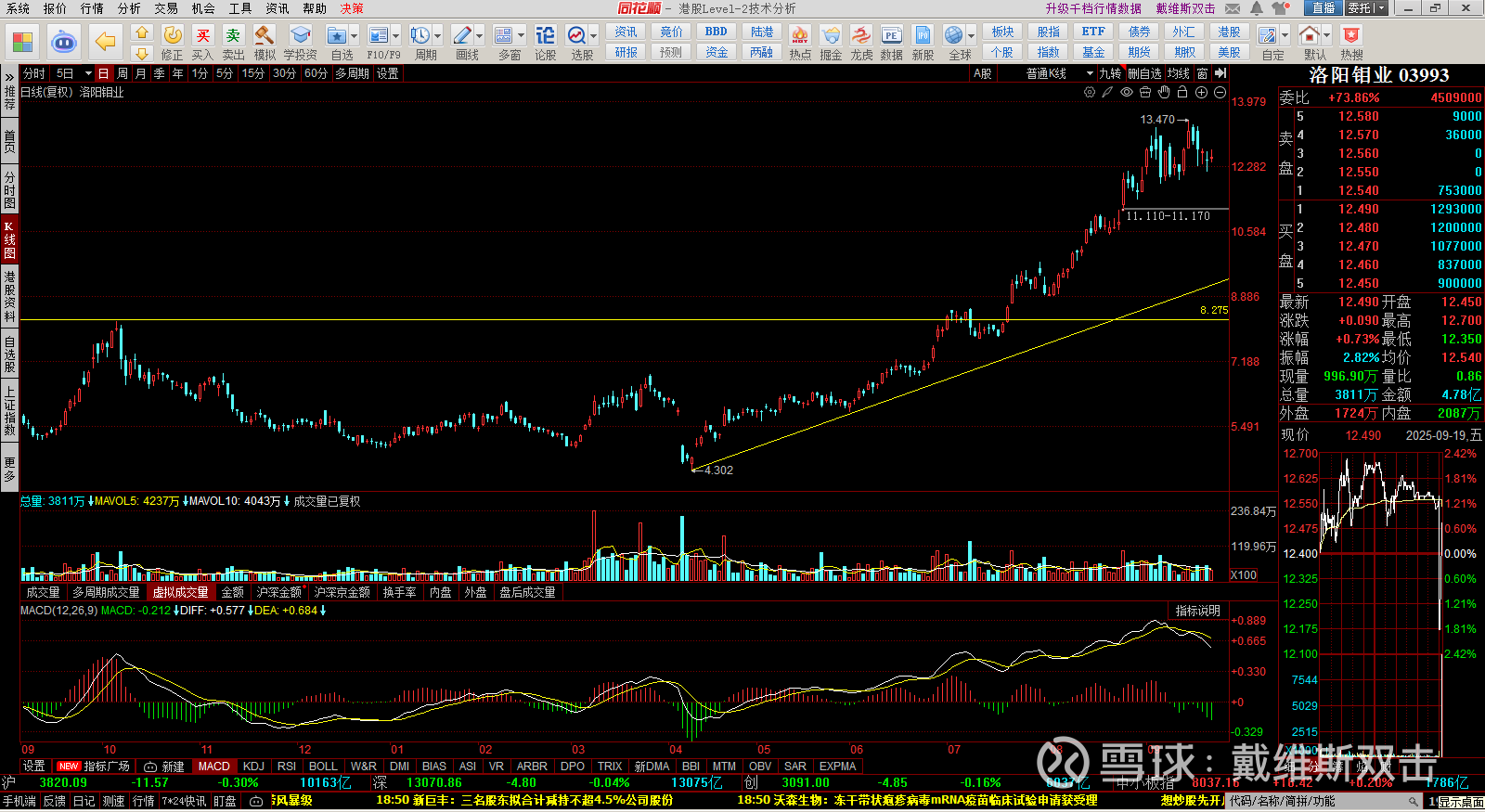
Task: Toggle the chart lock icon
Action: tap(1182, 93)
